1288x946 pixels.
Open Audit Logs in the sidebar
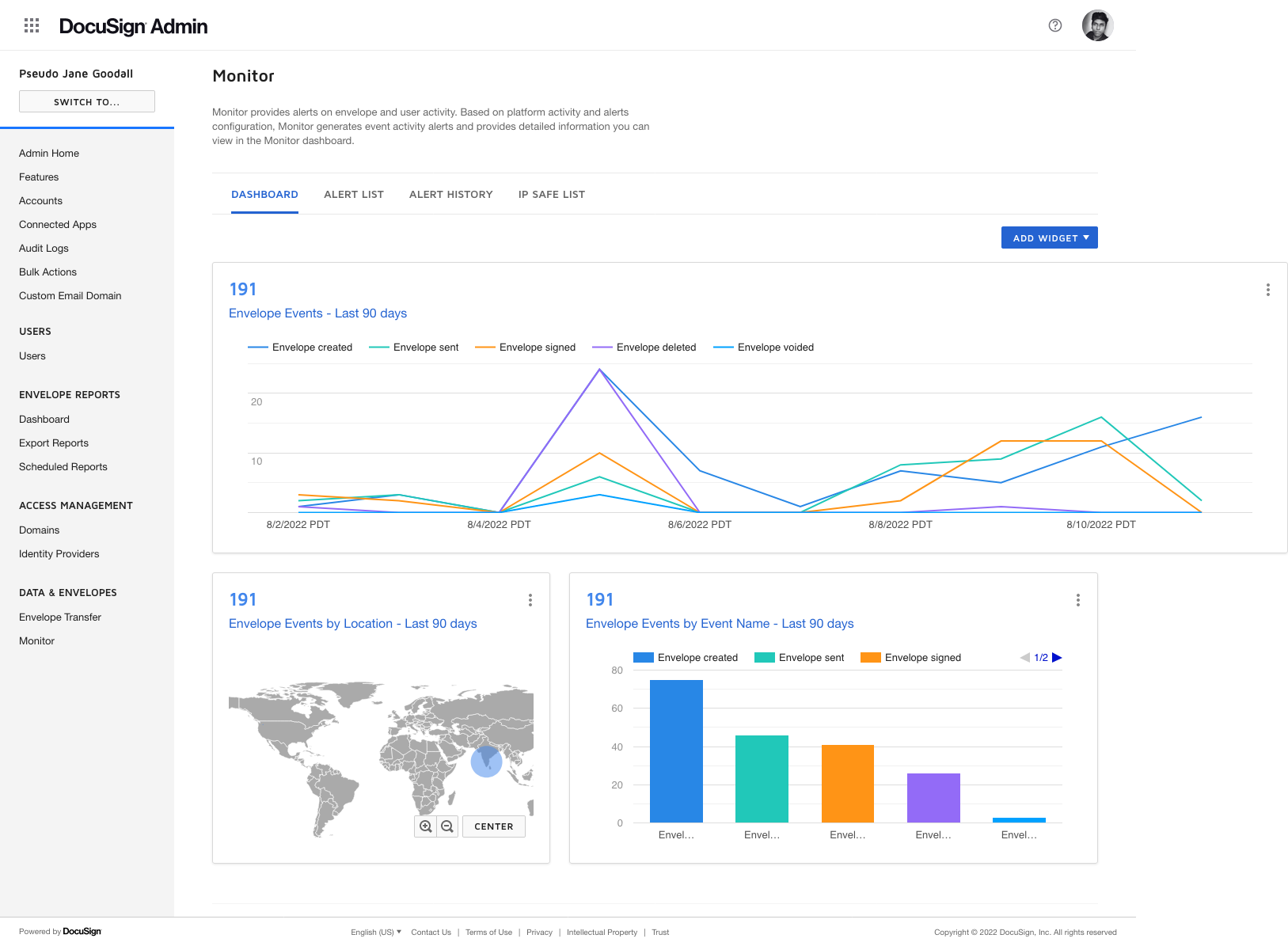click(44, 249)
